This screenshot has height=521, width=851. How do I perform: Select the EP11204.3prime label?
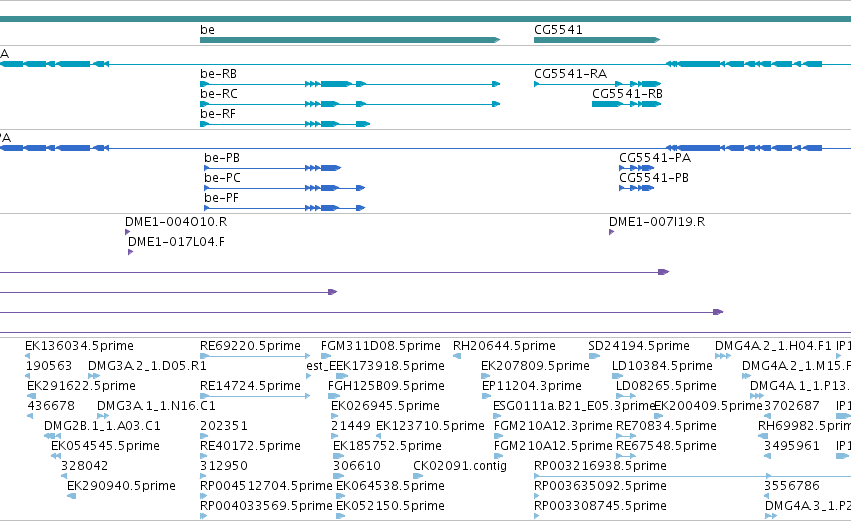(532, 386)
